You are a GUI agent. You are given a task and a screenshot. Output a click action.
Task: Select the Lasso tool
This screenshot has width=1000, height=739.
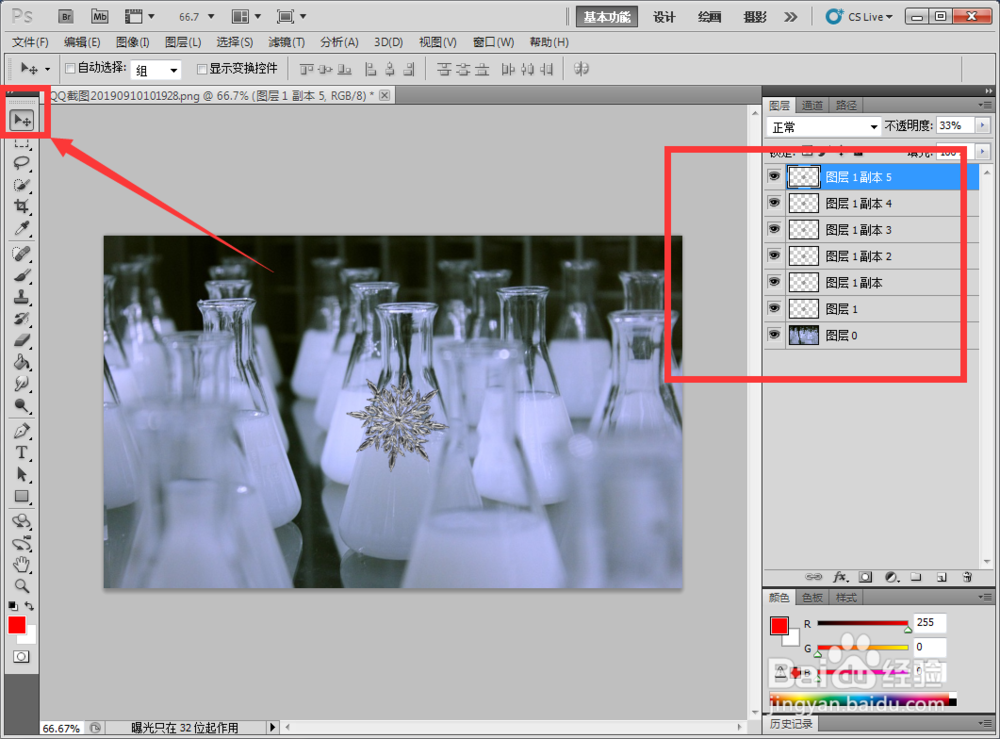pyautogui.click(x=22, y=160)
